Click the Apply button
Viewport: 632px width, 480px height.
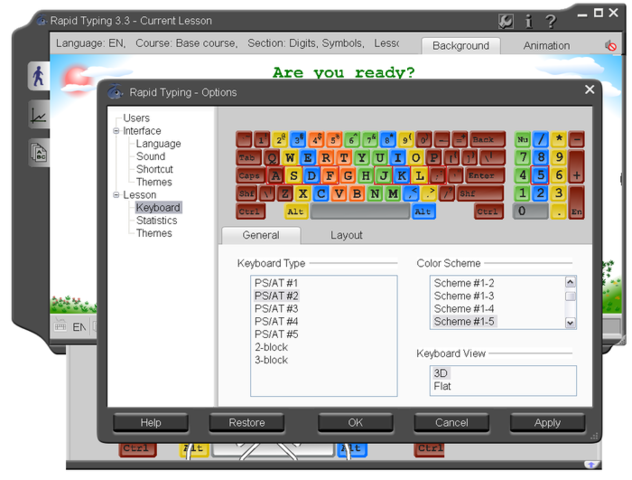547,422
